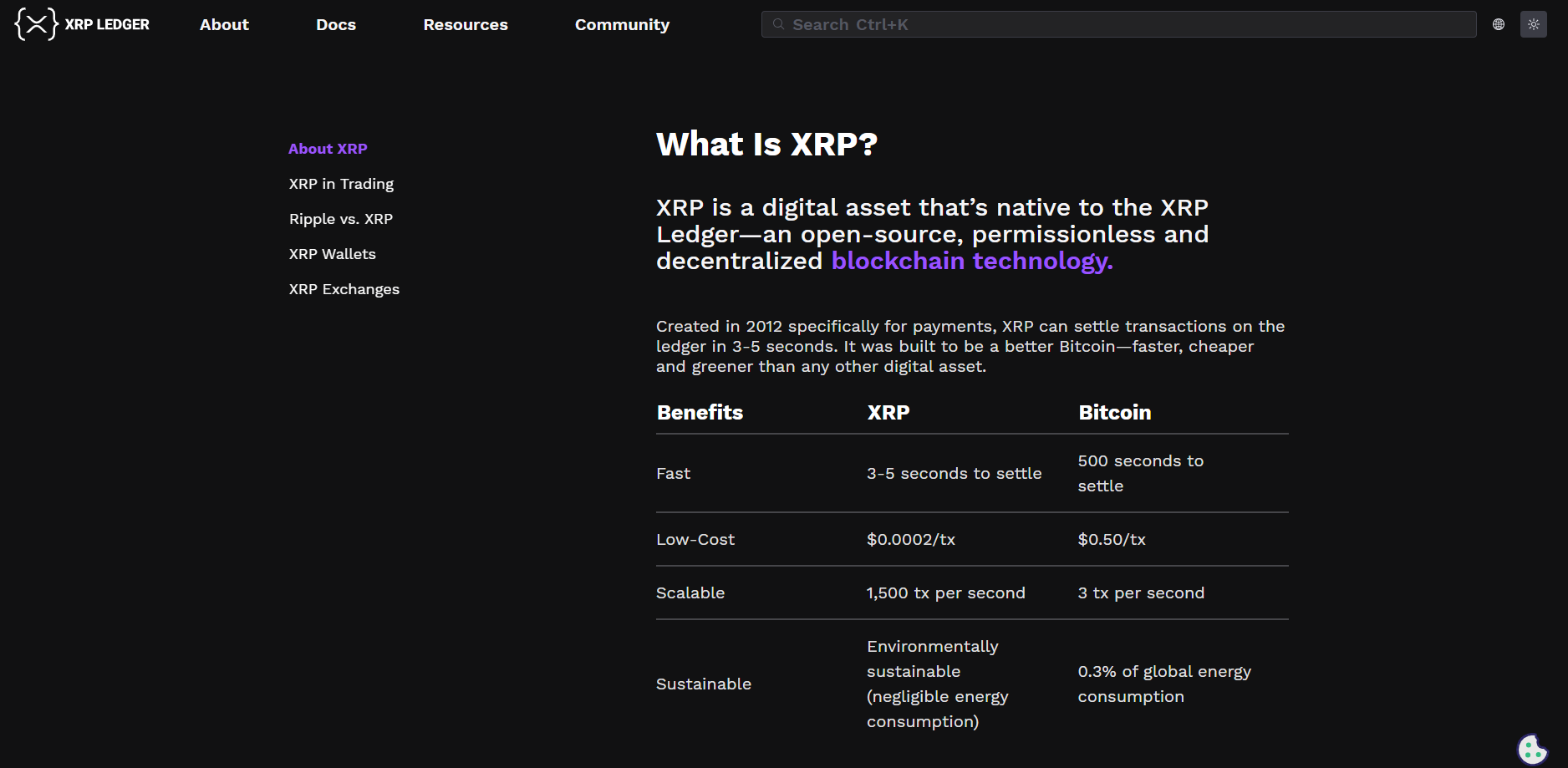The image size is (1568, 768).
Task: Click the search magnifier icon
Action: (x=778, y=24)
